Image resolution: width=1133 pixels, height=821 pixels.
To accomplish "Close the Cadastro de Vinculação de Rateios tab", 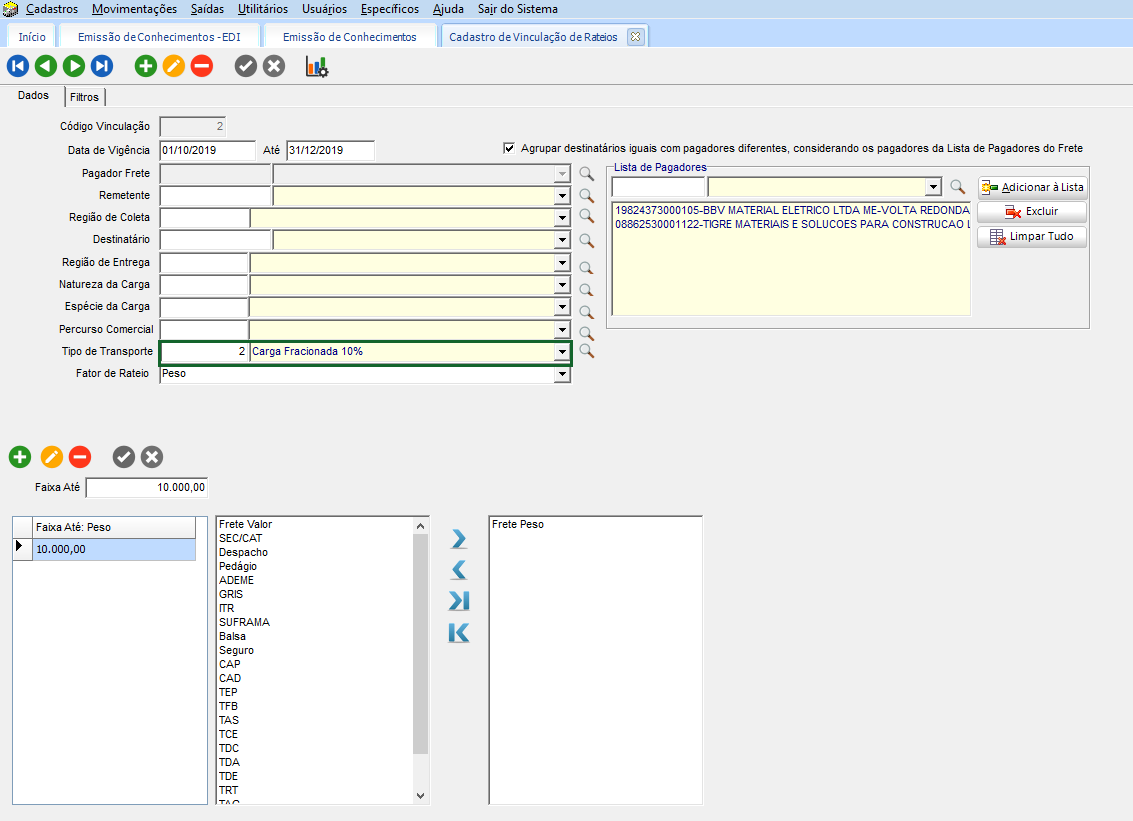I will pyautogui.click(x=635, y=37).
